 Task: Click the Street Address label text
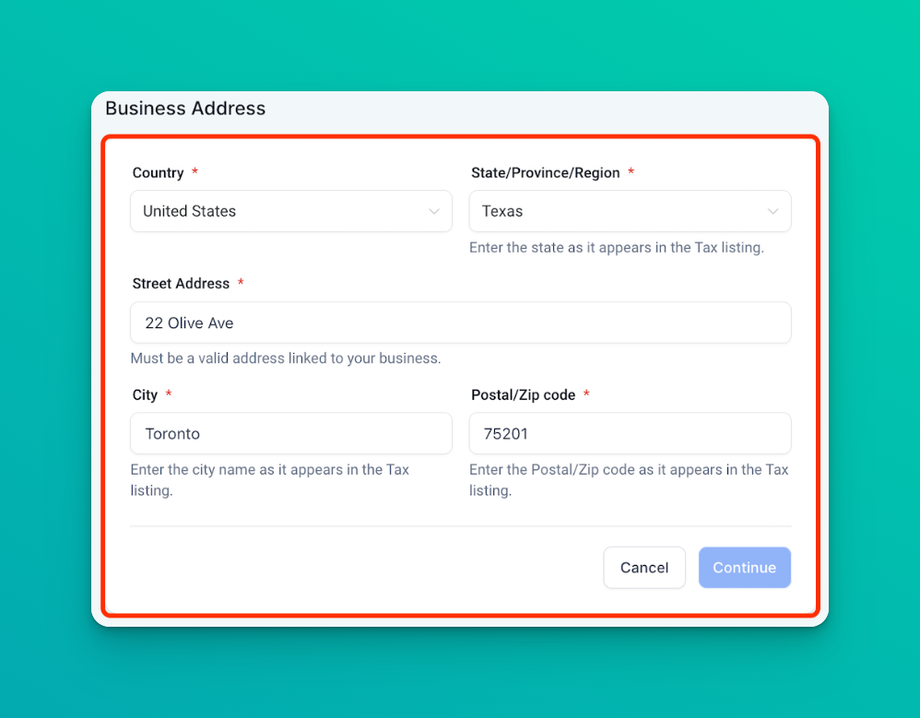(181, 284)
